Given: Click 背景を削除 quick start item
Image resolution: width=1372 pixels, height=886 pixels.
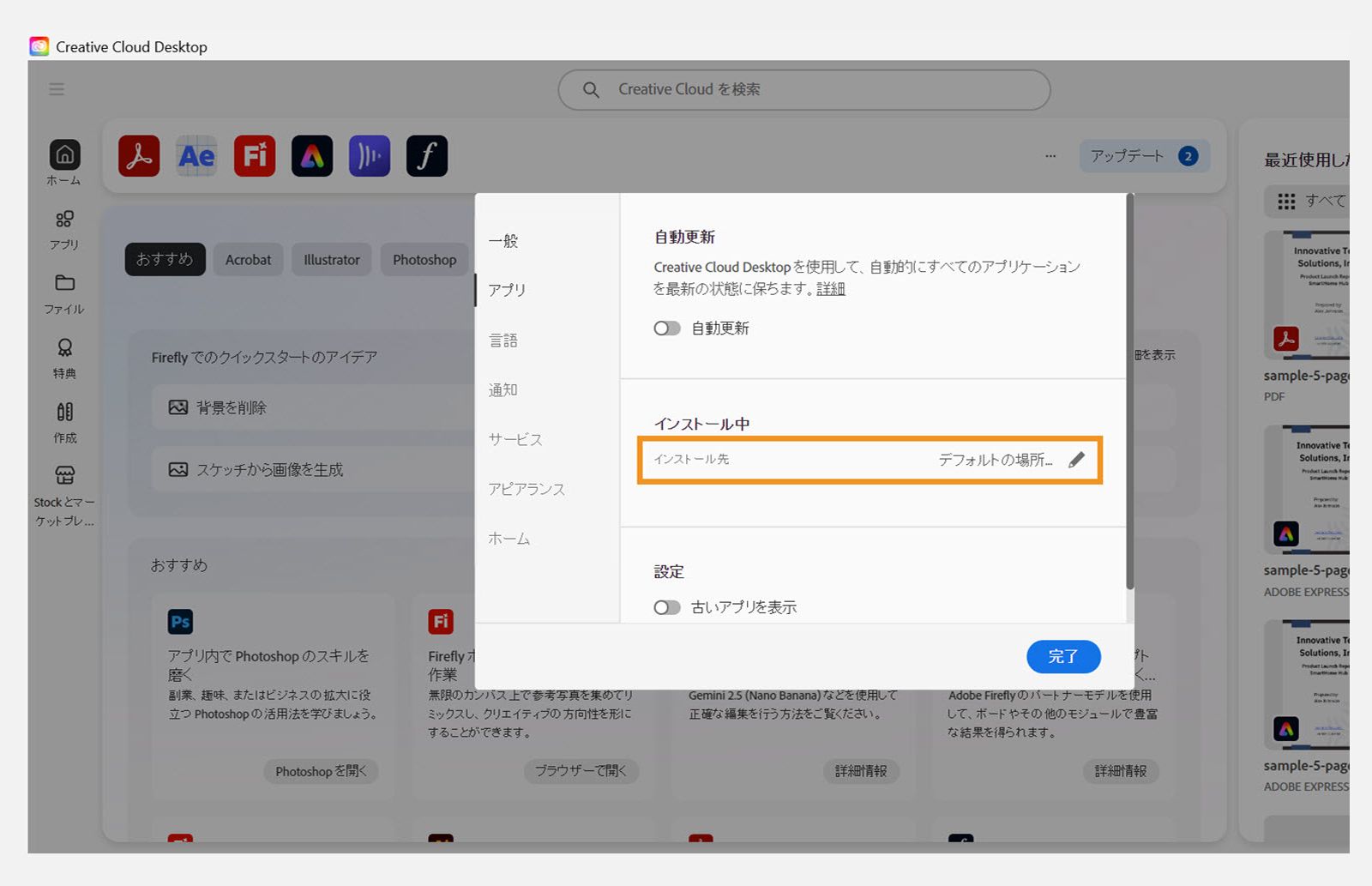Looking at the screenshot, I should tap(314, 407).
